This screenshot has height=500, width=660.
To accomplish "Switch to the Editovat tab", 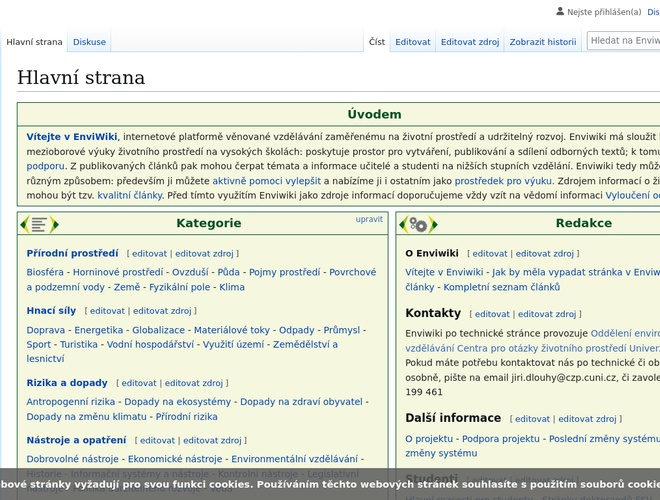I will pyautogui.click(x=412, y=42).
